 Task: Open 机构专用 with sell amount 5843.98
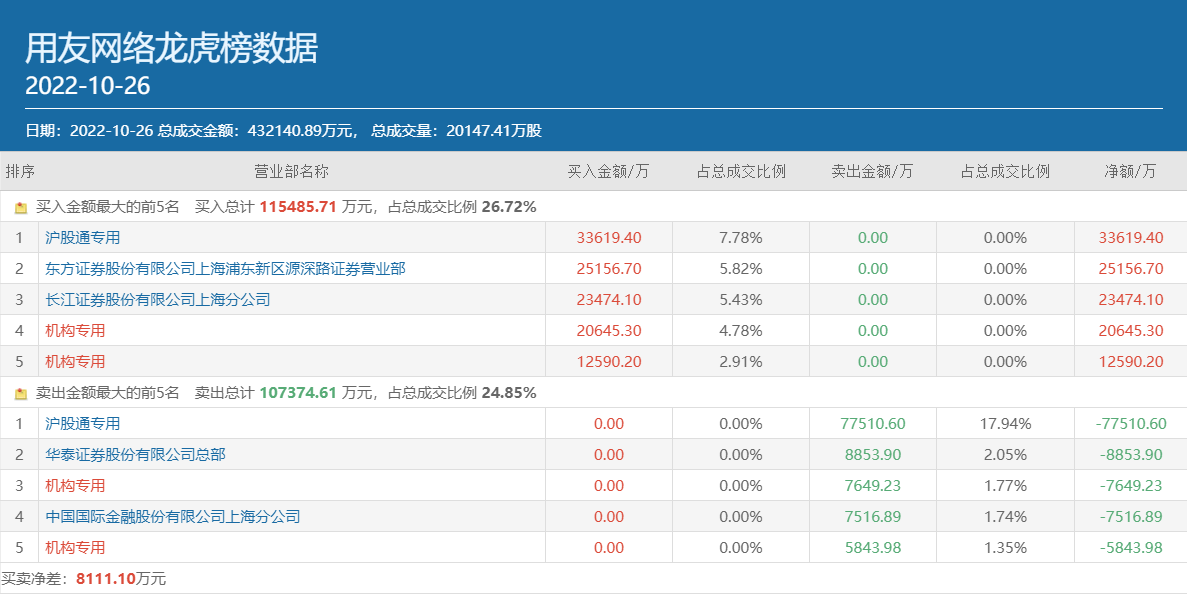75,548
